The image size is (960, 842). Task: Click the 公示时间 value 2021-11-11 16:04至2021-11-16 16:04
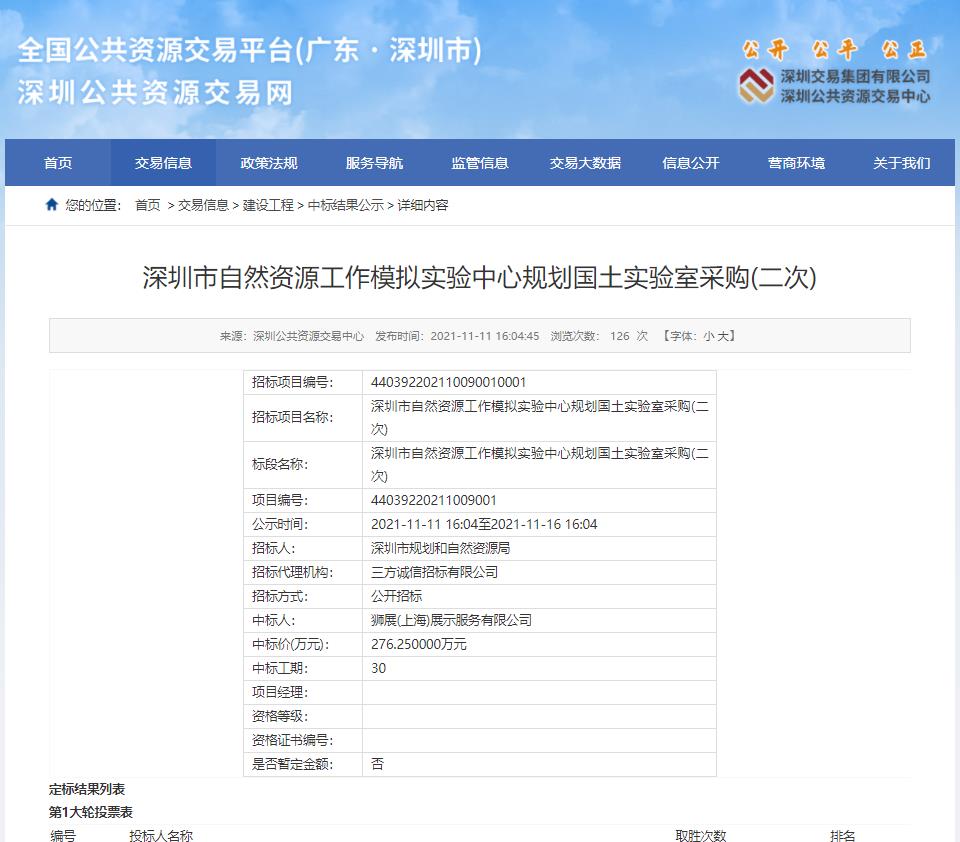coord(484,525)
